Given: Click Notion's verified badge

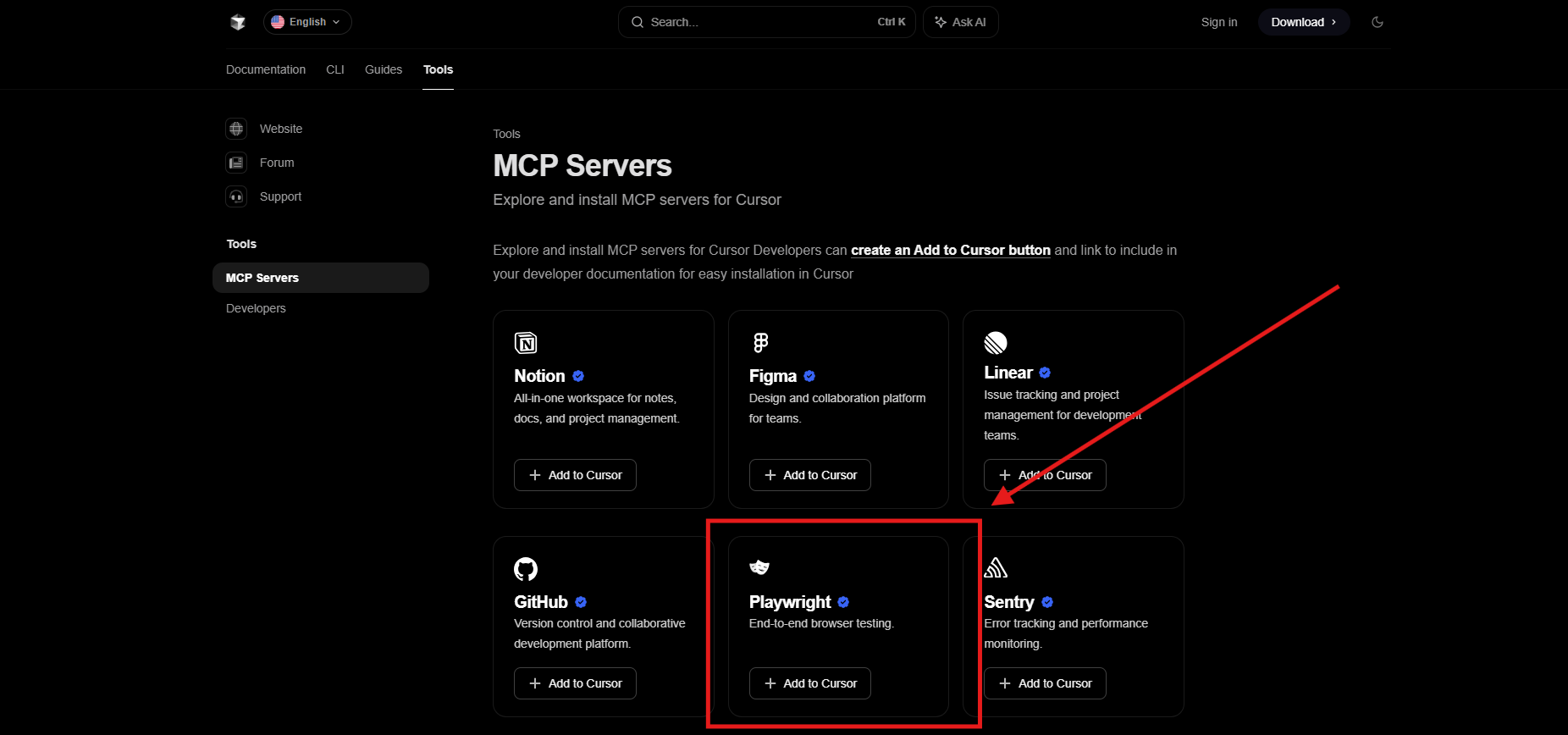Looking at the screenshot, I should [x=578, y=376].
